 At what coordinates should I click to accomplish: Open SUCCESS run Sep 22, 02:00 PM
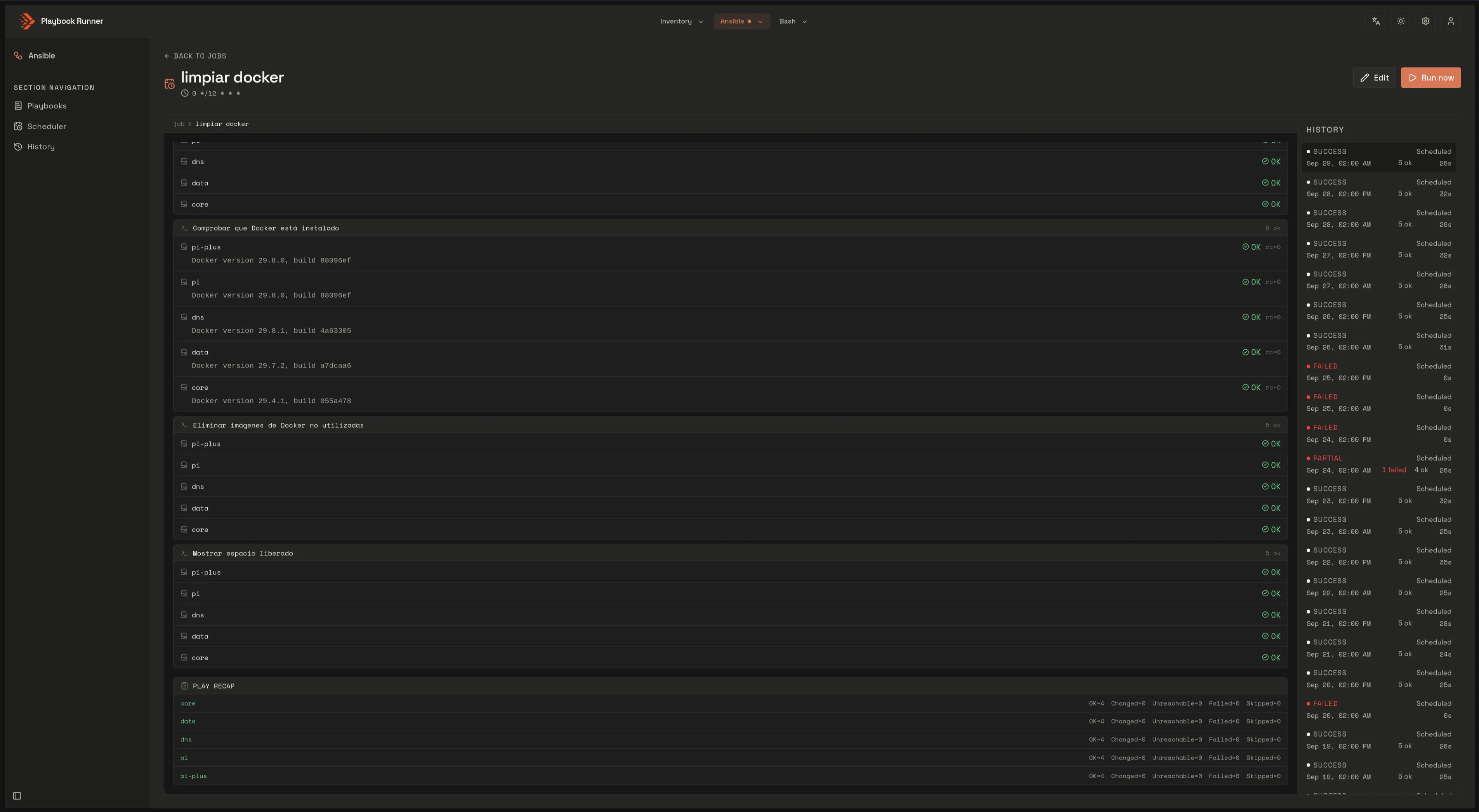click(1378, 556)
